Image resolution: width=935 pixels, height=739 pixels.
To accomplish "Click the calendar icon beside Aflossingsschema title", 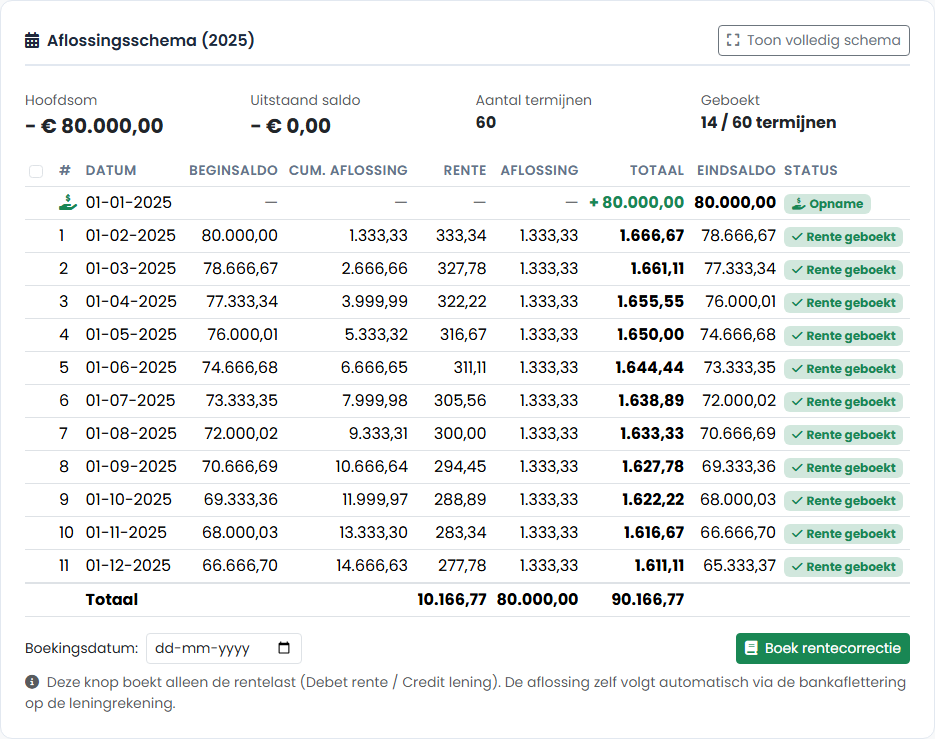I will click(x=32, y=41).
